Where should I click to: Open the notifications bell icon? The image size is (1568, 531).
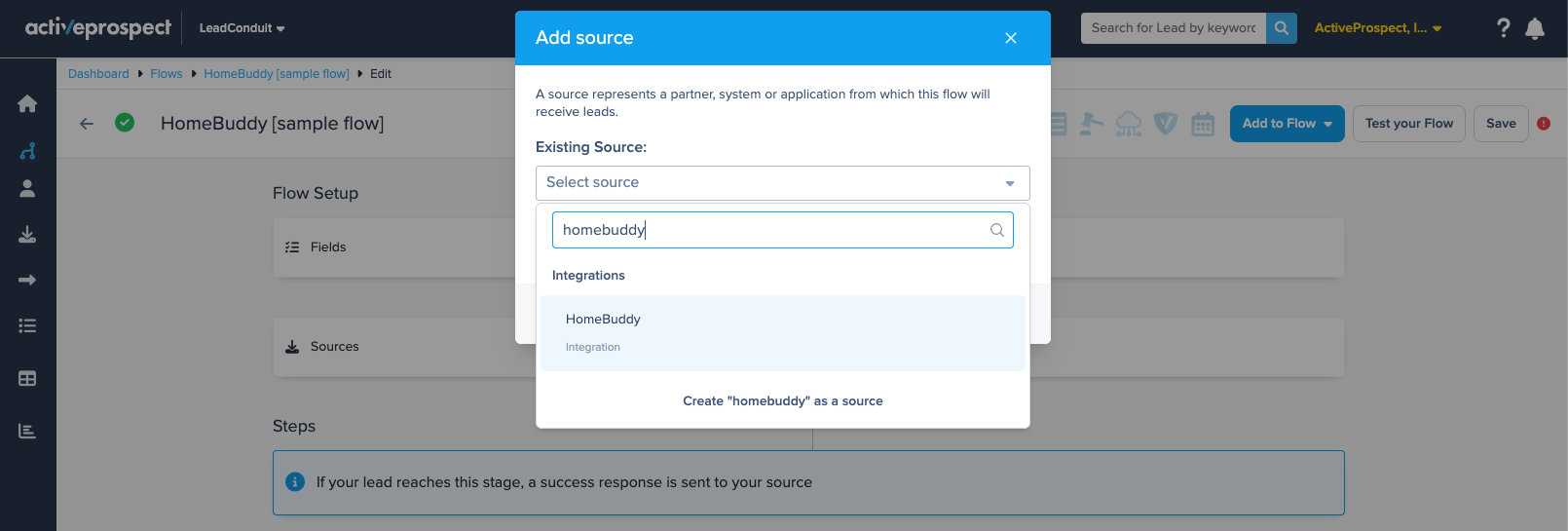(x=1535, y=28)
